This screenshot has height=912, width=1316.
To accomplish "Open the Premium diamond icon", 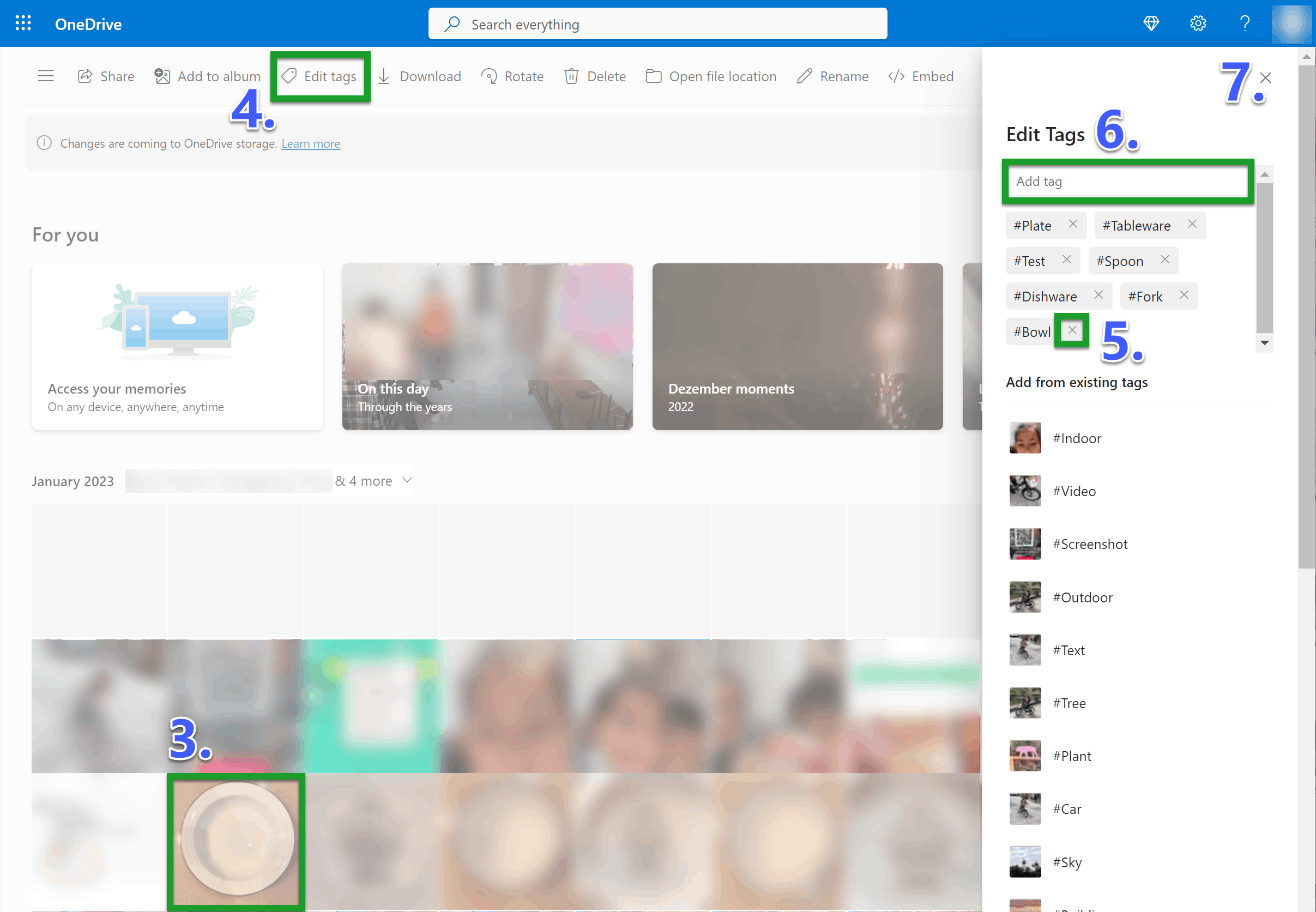I will pyautogui.click(x=1151, y=23).
